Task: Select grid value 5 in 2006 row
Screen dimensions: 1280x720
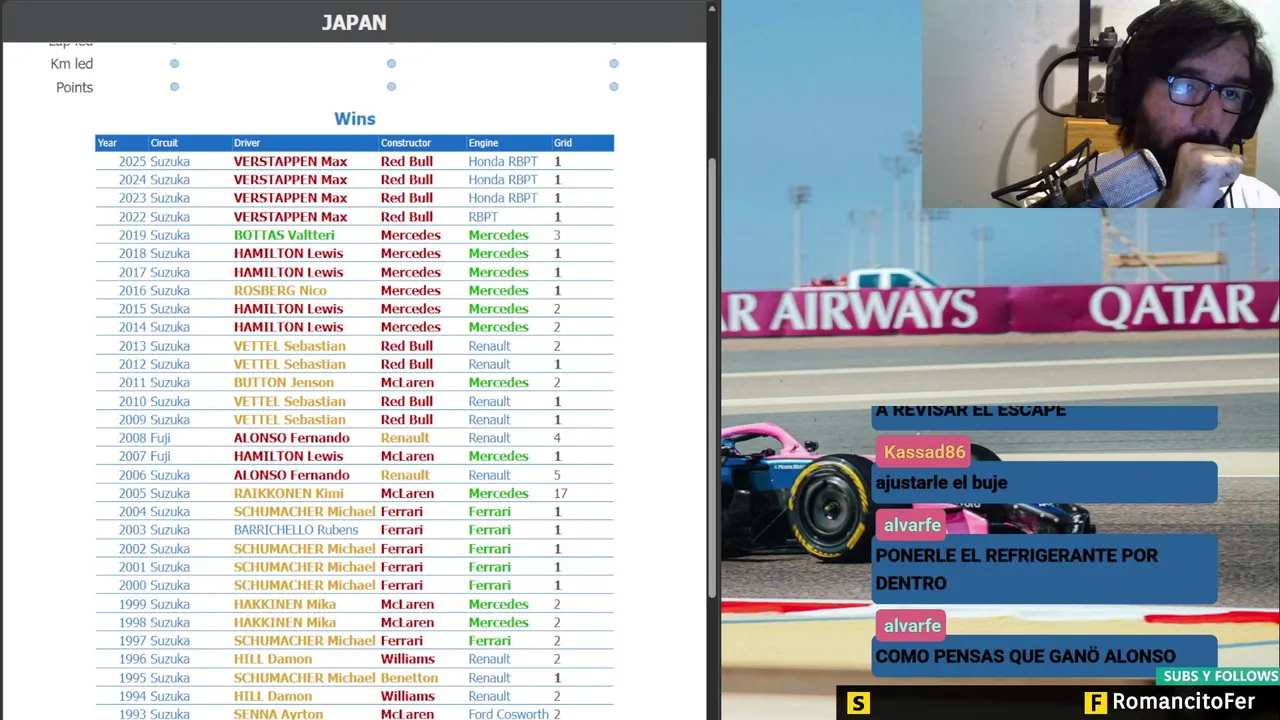Action: click(557, 475)
